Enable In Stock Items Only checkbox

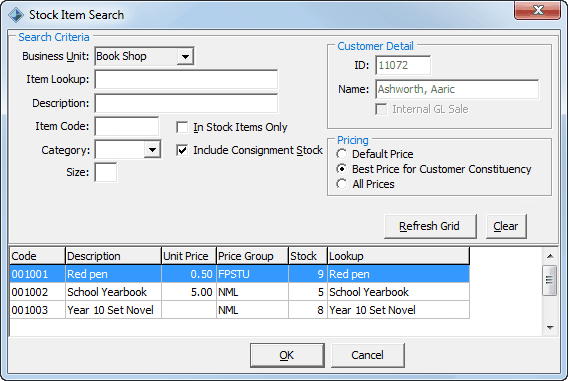click(x=182, y=127)
